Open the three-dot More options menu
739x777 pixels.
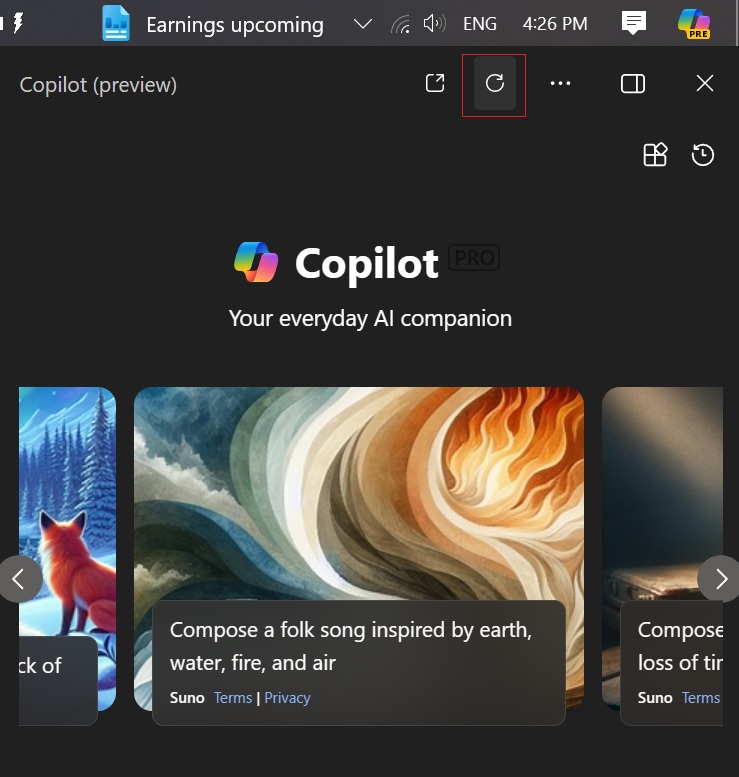coord(560,83)
